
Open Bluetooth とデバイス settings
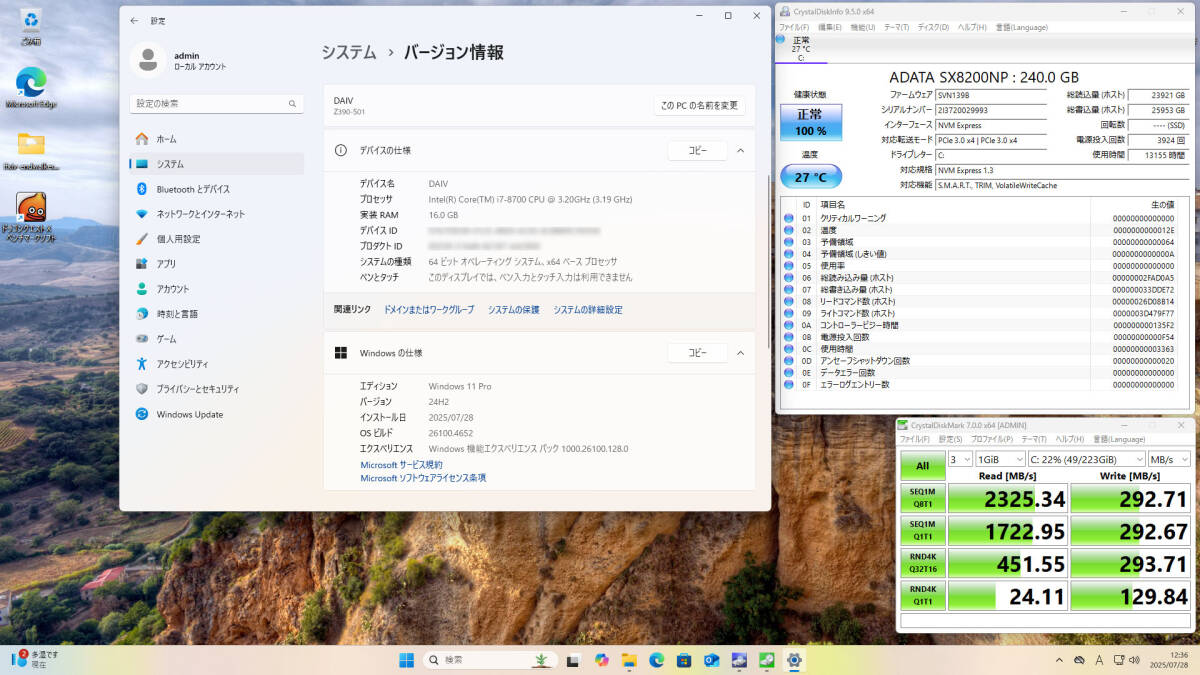pyautogui.click(x=216, y=189)
